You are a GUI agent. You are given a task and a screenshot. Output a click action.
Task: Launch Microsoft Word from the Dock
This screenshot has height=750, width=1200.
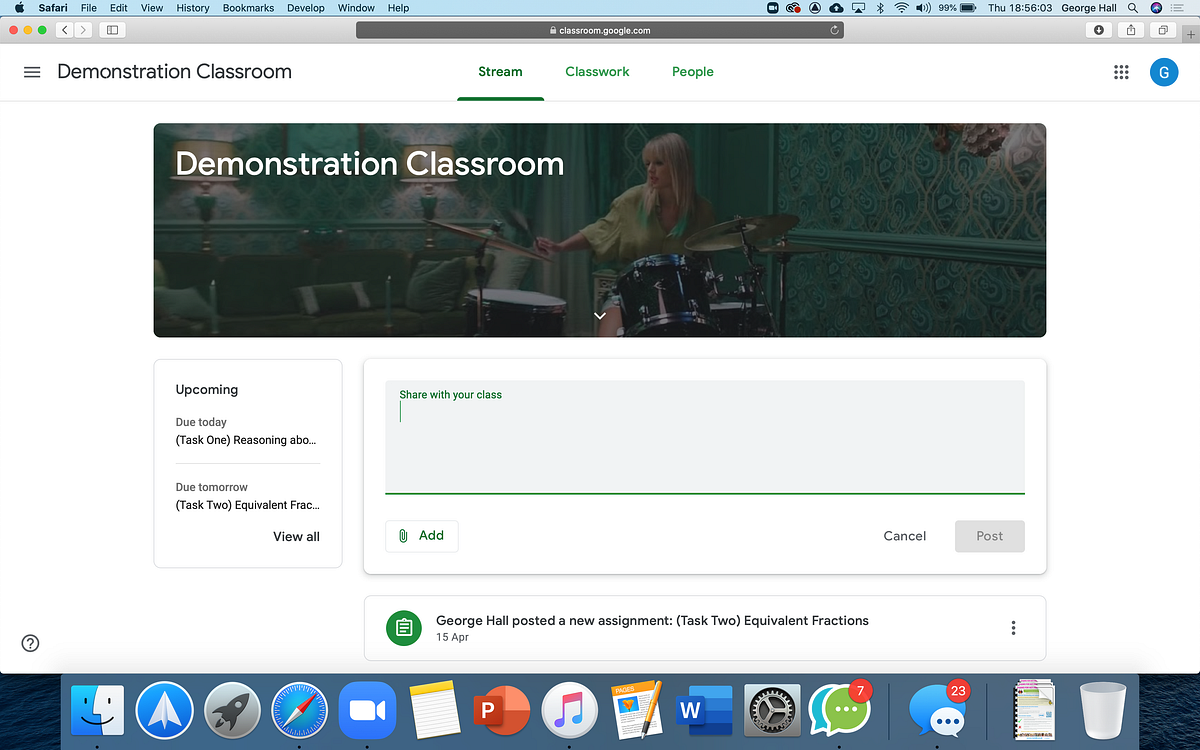point(704,708)
